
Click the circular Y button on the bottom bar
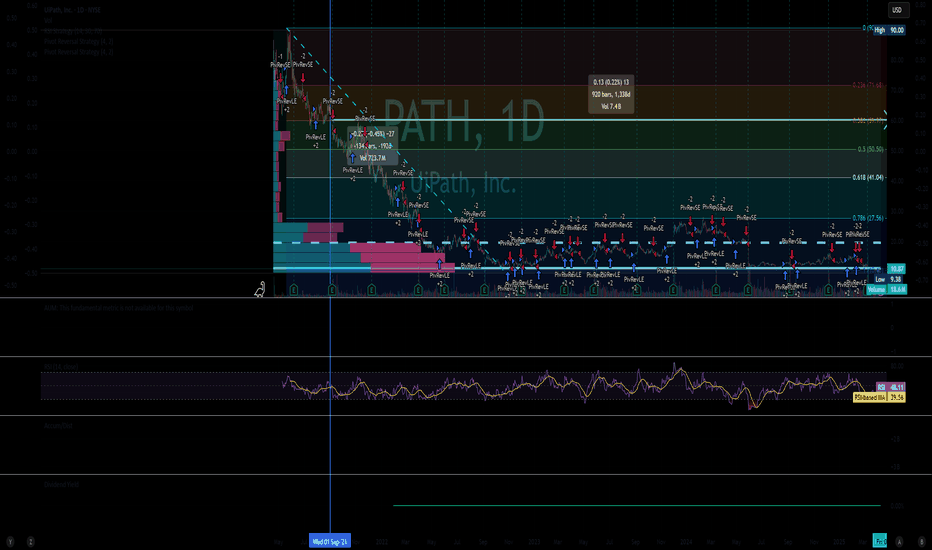(x=10, y=542)
